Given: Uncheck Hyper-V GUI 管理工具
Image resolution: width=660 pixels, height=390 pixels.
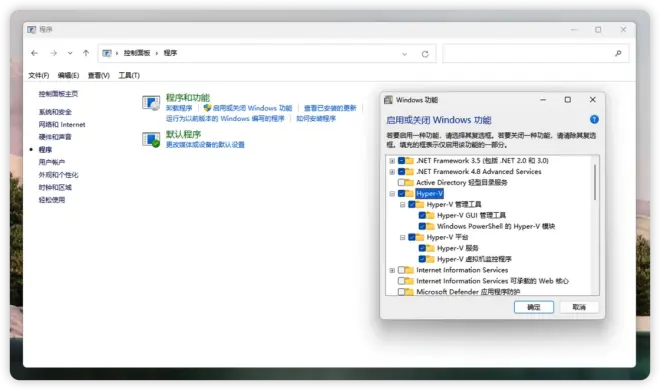Looking at the screenshot, I should (x=422, y=215).
